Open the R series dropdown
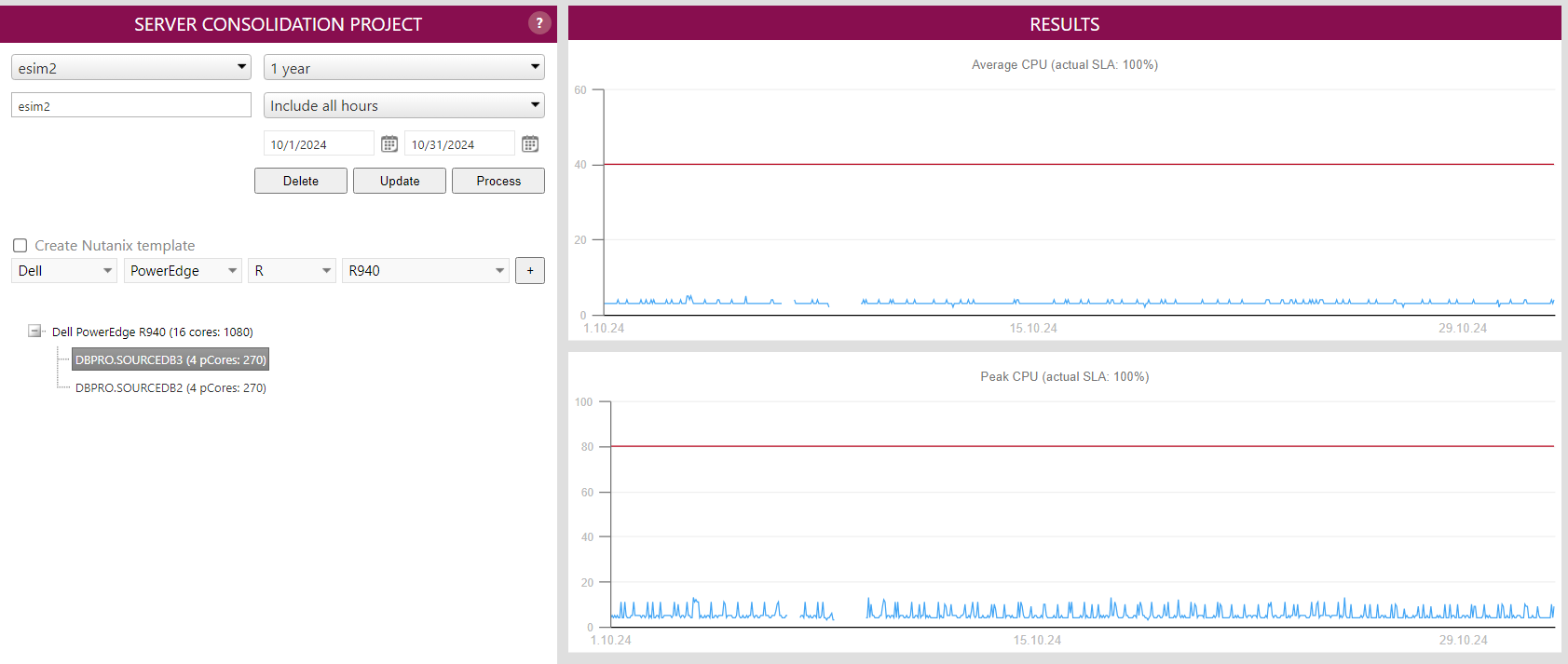The image size is (1568, 664). pyautogui.click(x=292, y=271)
